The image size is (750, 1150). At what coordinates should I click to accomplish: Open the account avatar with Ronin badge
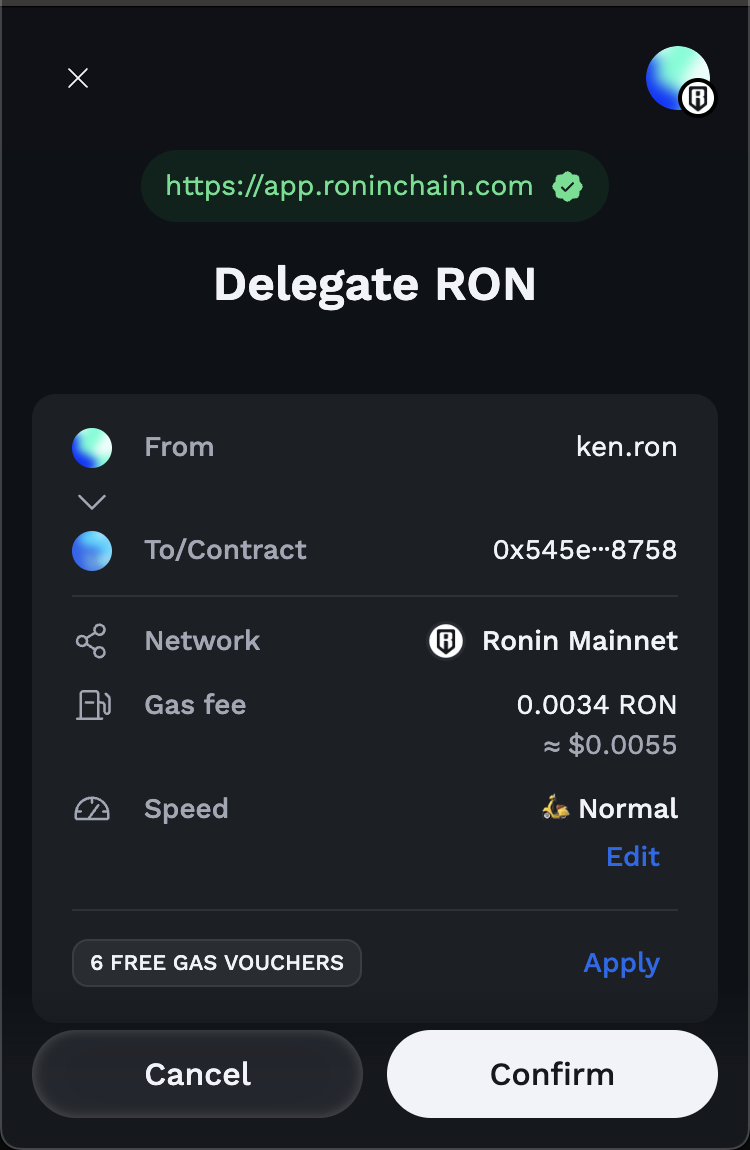(x=680, y=79)
